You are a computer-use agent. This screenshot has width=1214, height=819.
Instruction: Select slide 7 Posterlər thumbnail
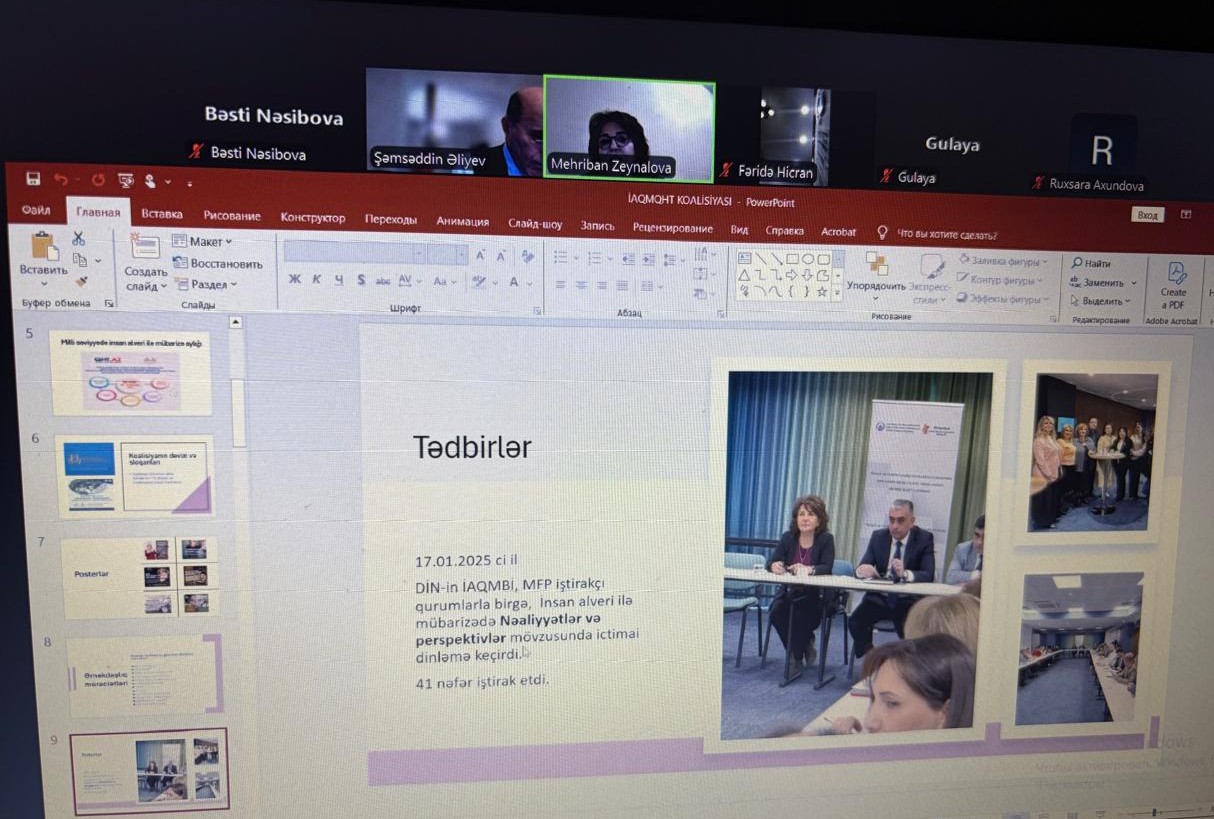point(139,577)
